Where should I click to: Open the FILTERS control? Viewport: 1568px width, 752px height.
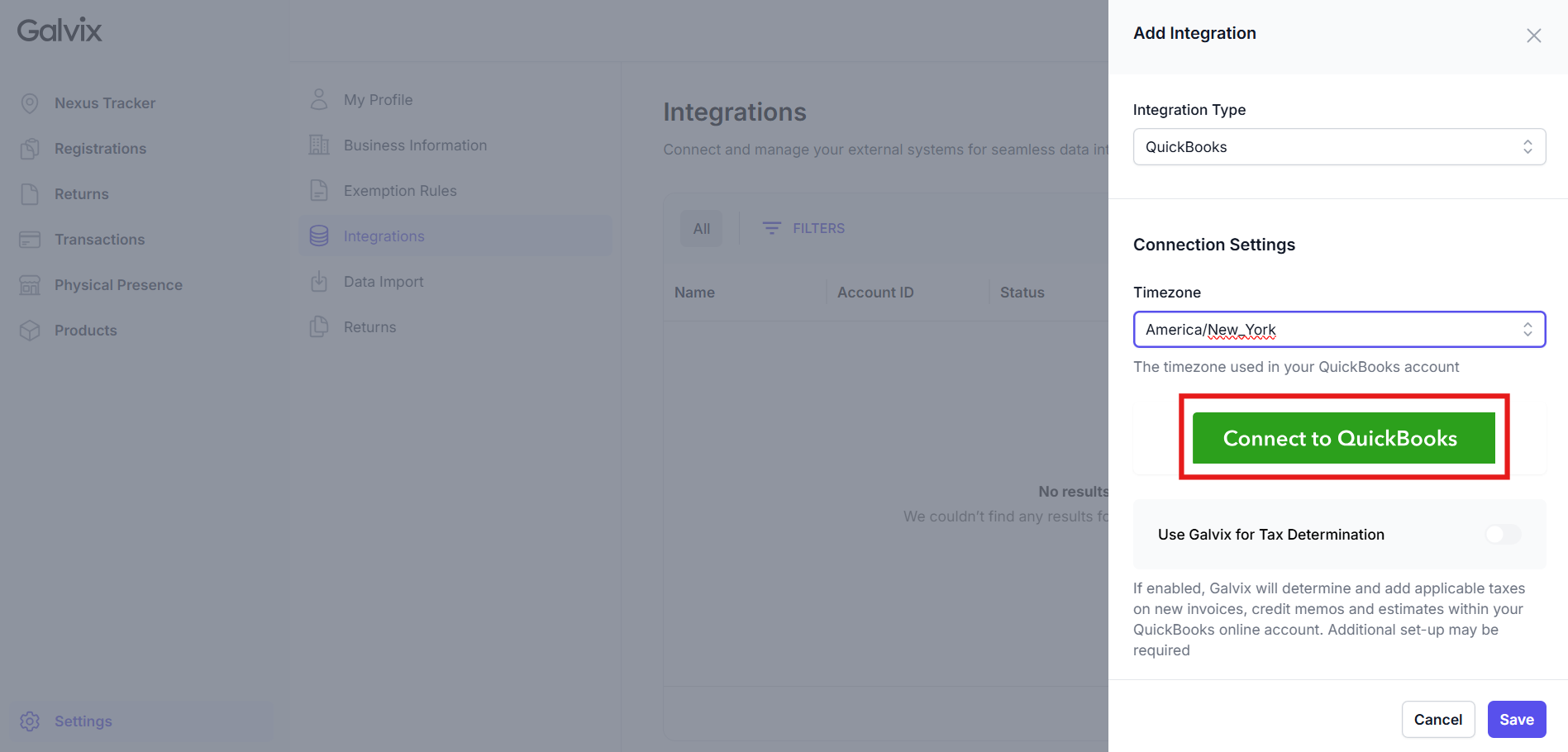[x=803, y=228]
